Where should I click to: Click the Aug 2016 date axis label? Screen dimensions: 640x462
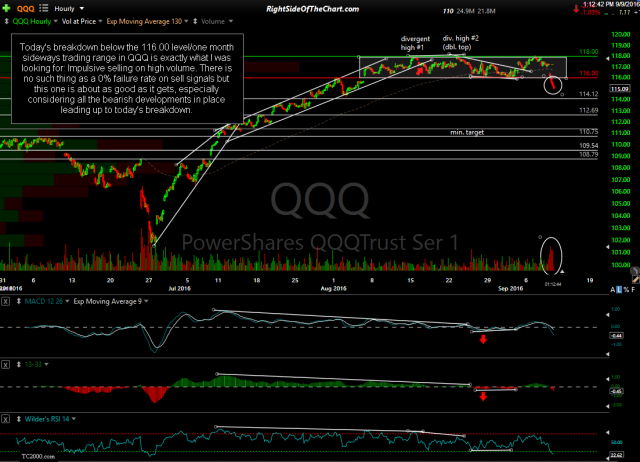coord(333,288)
